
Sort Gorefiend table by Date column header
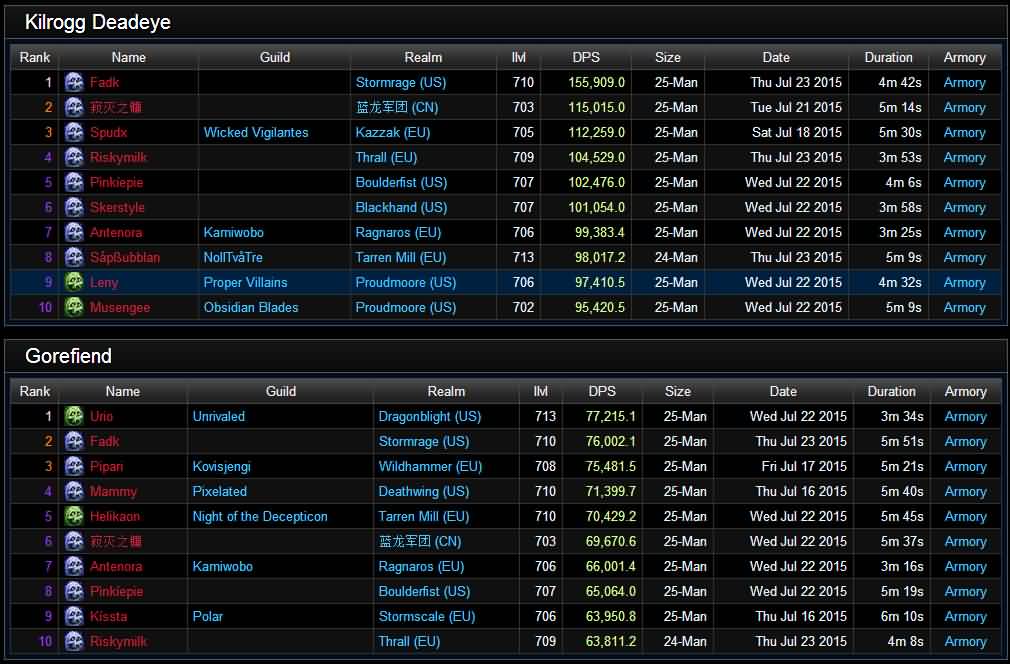(783, 391)
